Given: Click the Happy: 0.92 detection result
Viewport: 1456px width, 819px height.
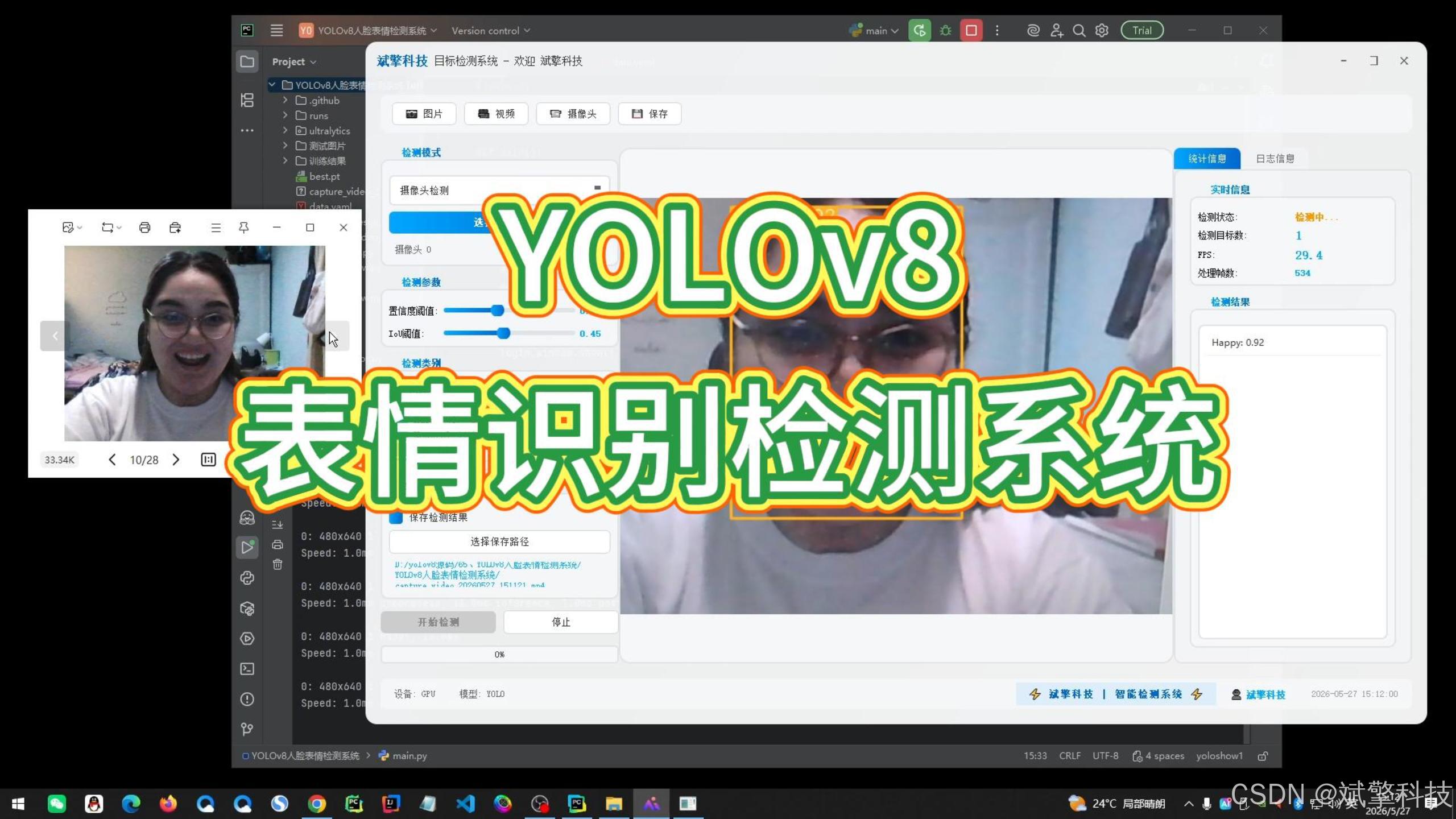Looking at the screenshot, I should coord(1238,342).
